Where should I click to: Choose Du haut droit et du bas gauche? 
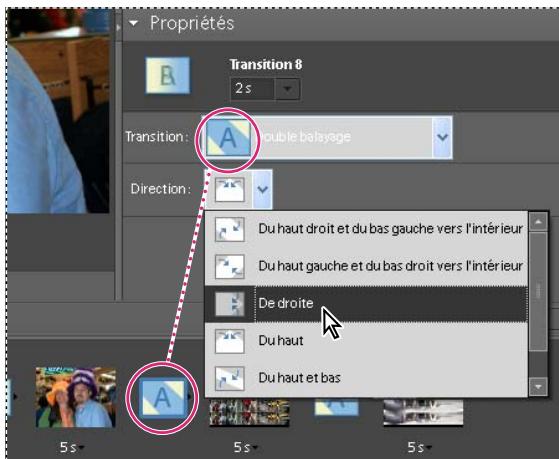point(367,229)
